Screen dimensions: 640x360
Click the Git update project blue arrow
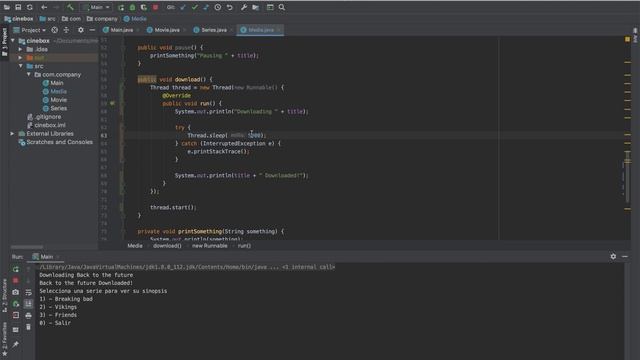pyautogui.click(x=183, y=7)
